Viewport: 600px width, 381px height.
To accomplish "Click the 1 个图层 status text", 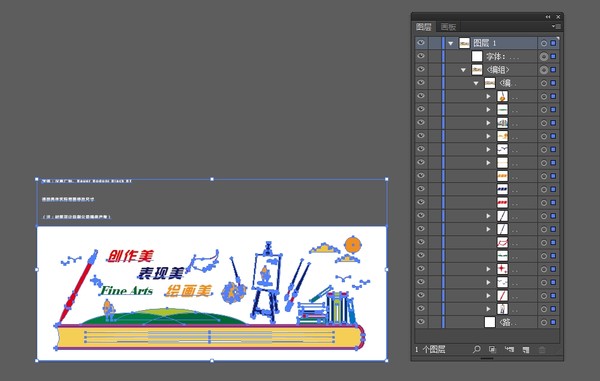I will (430, 349).
